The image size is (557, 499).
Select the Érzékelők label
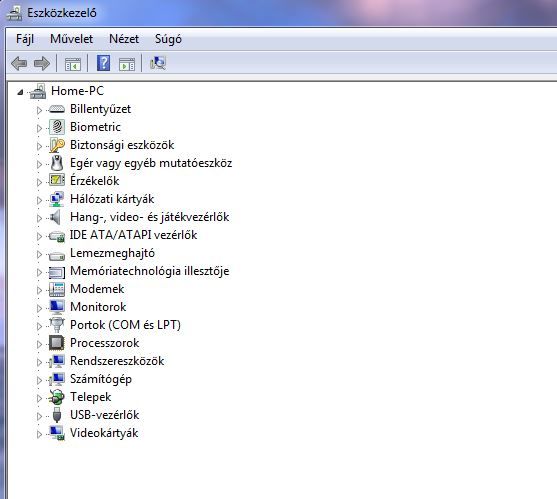click(x=94, y=181)
